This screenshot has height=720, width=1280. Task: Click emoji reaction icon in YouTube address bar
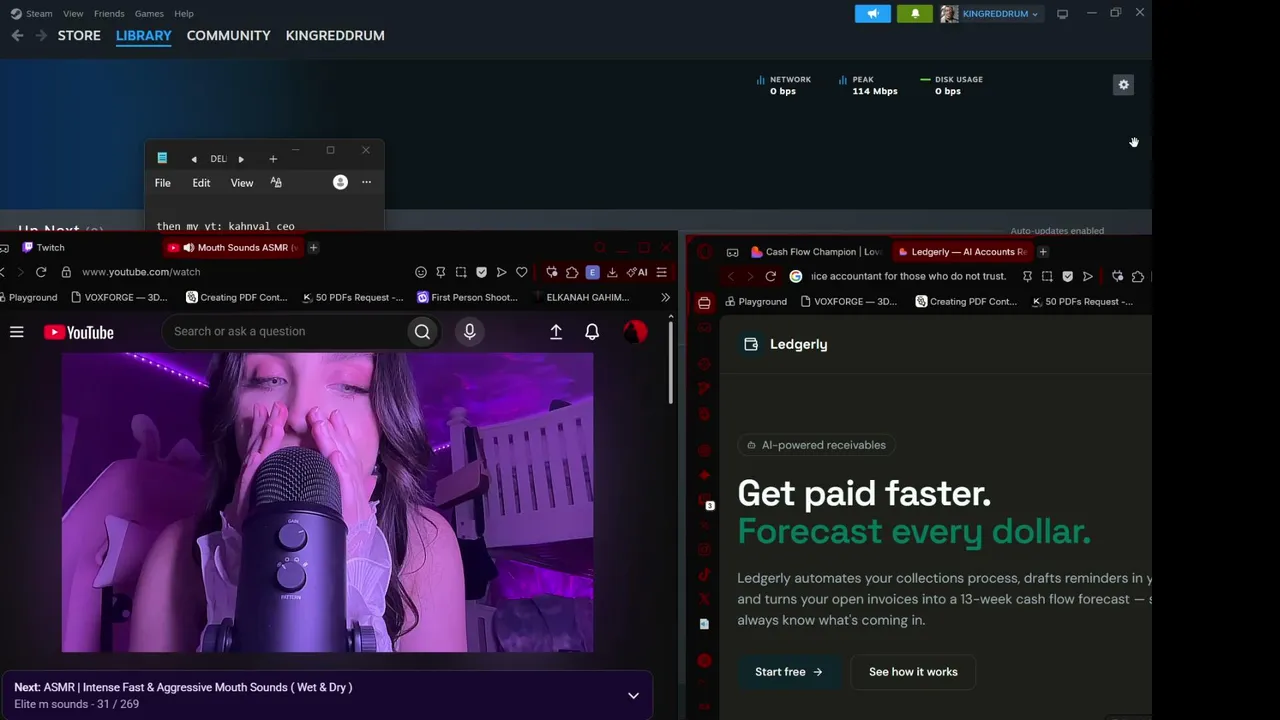421,272
